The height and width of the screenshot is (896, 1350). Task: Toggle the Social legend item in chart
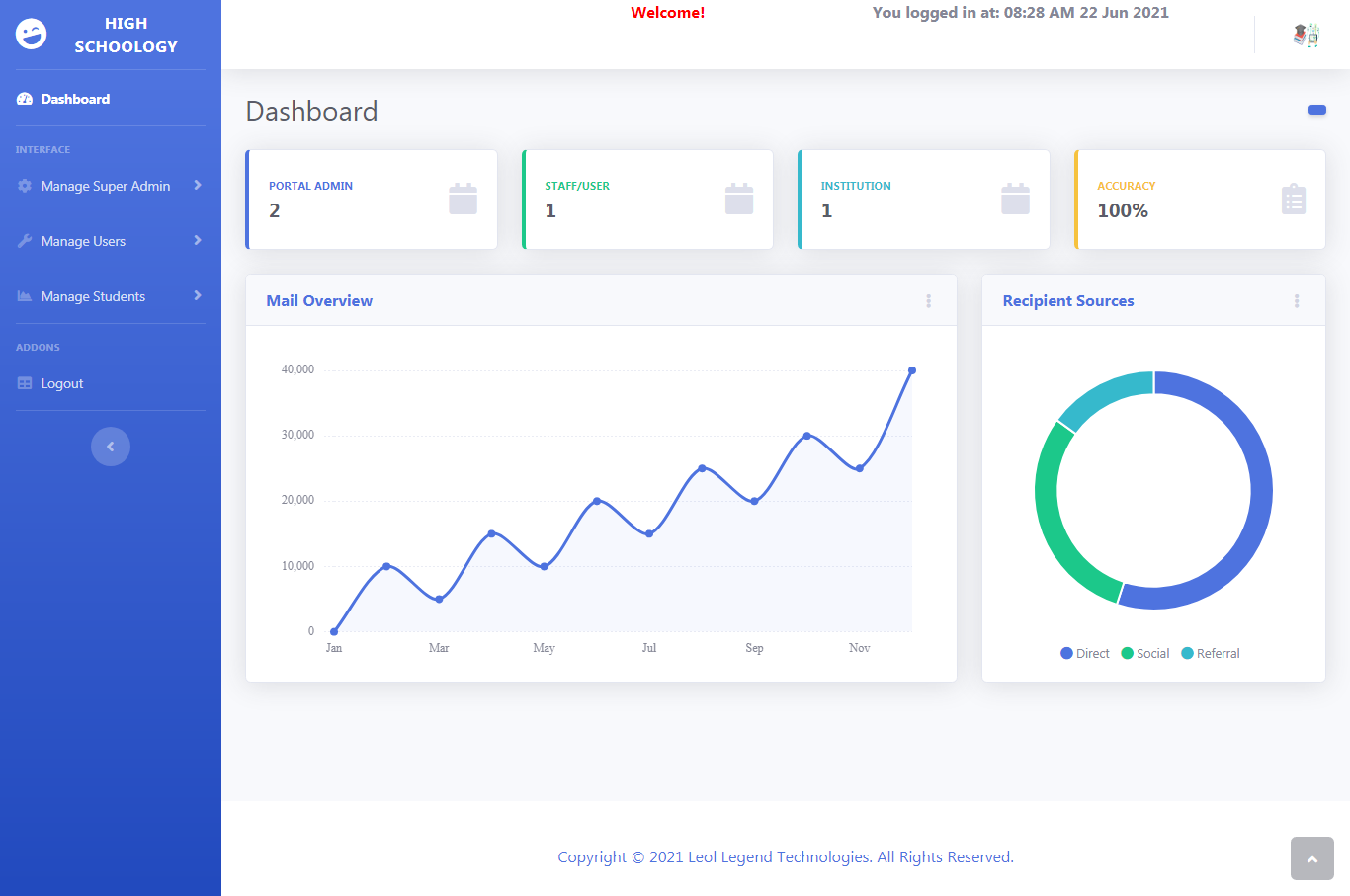coord(1144,653)
